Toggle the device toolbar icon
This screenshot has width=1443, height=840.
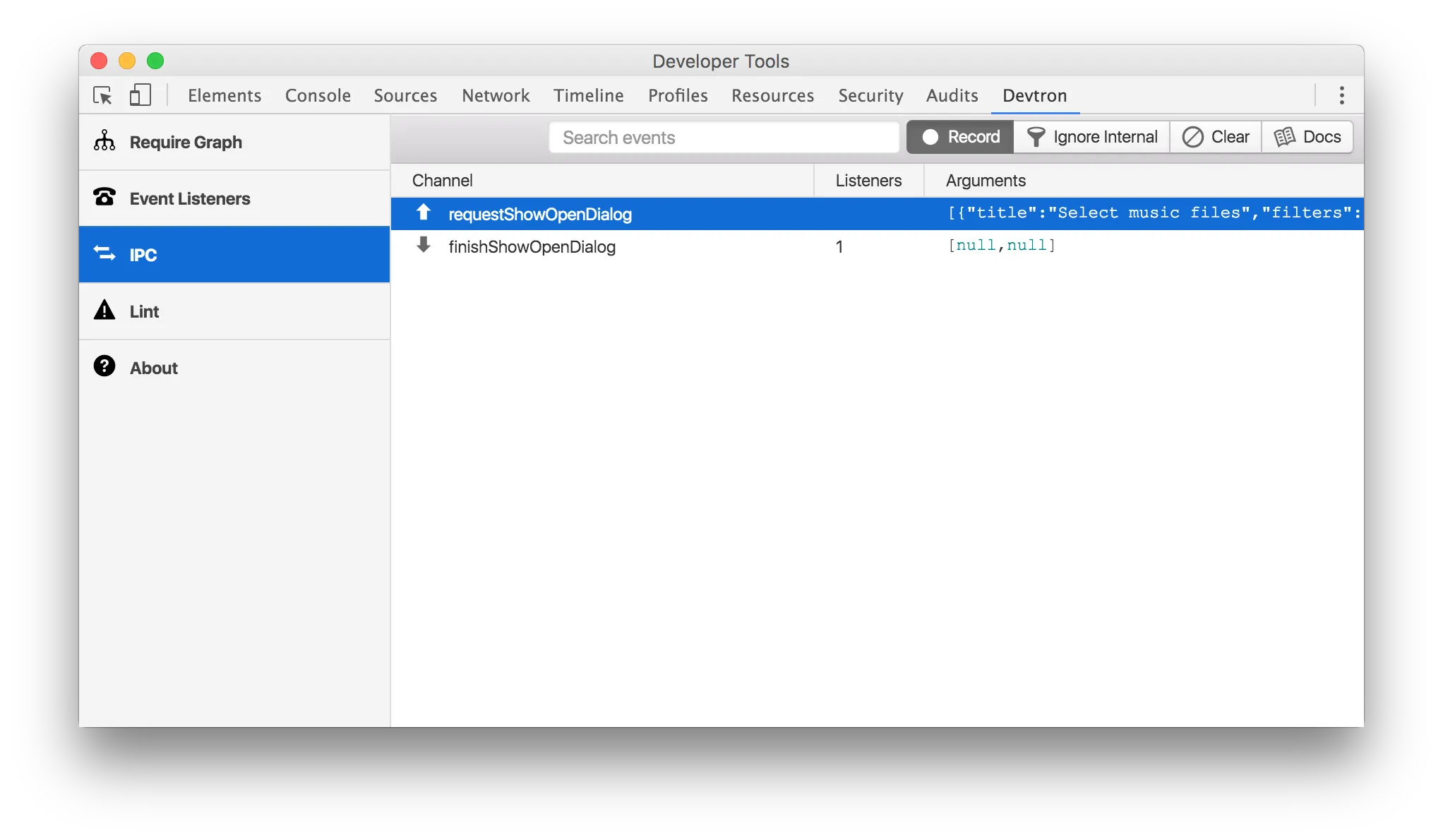click(x=140, y=95)
